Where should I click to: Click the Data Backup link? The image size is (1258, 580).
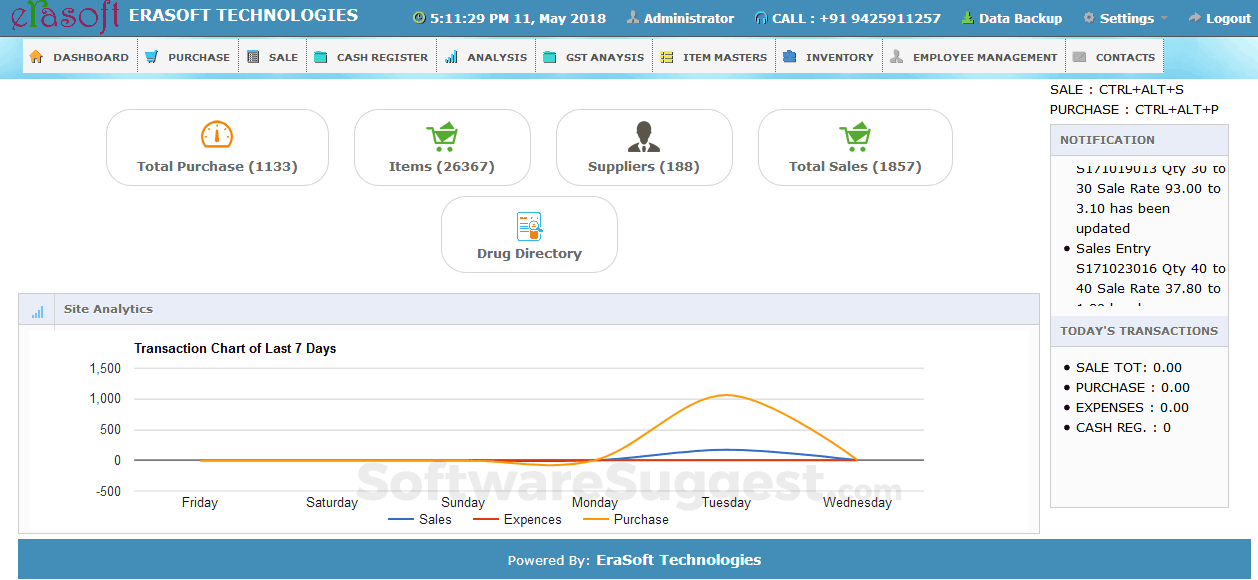click(x=1020, y=18)
